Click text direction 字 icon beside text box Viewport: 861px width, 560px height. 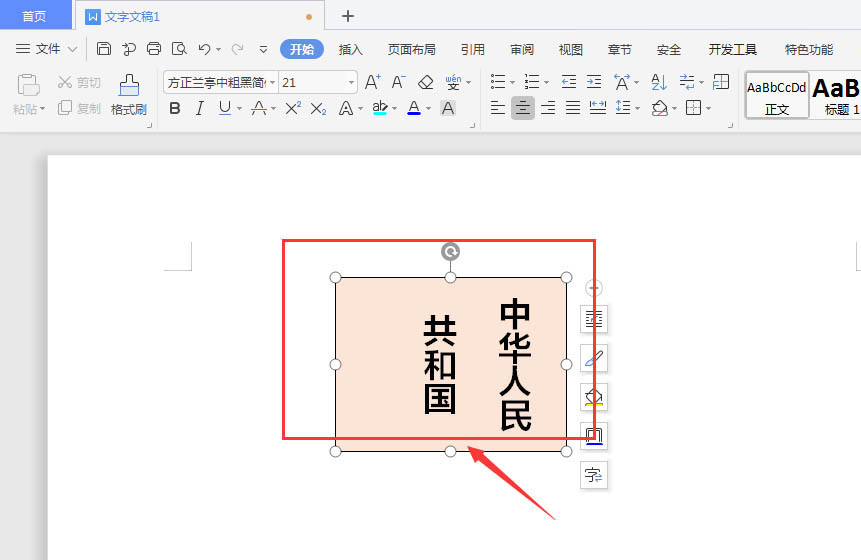point(594,475)
